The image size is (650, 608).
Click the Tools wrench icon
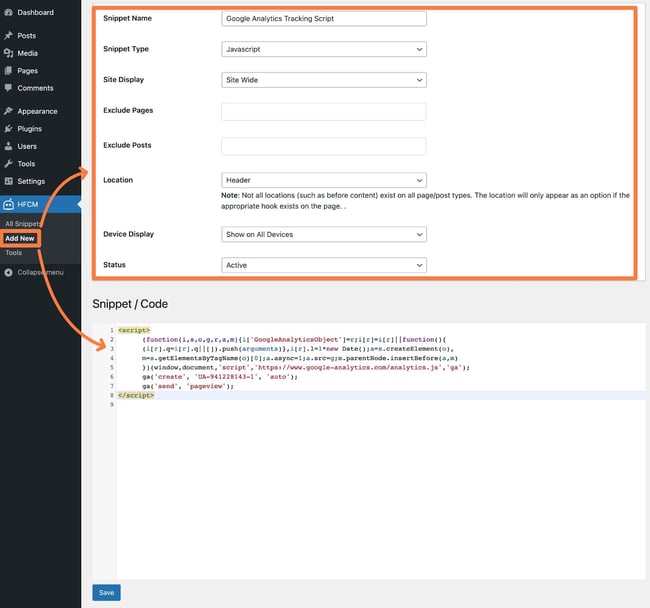(x=8, y=164)
